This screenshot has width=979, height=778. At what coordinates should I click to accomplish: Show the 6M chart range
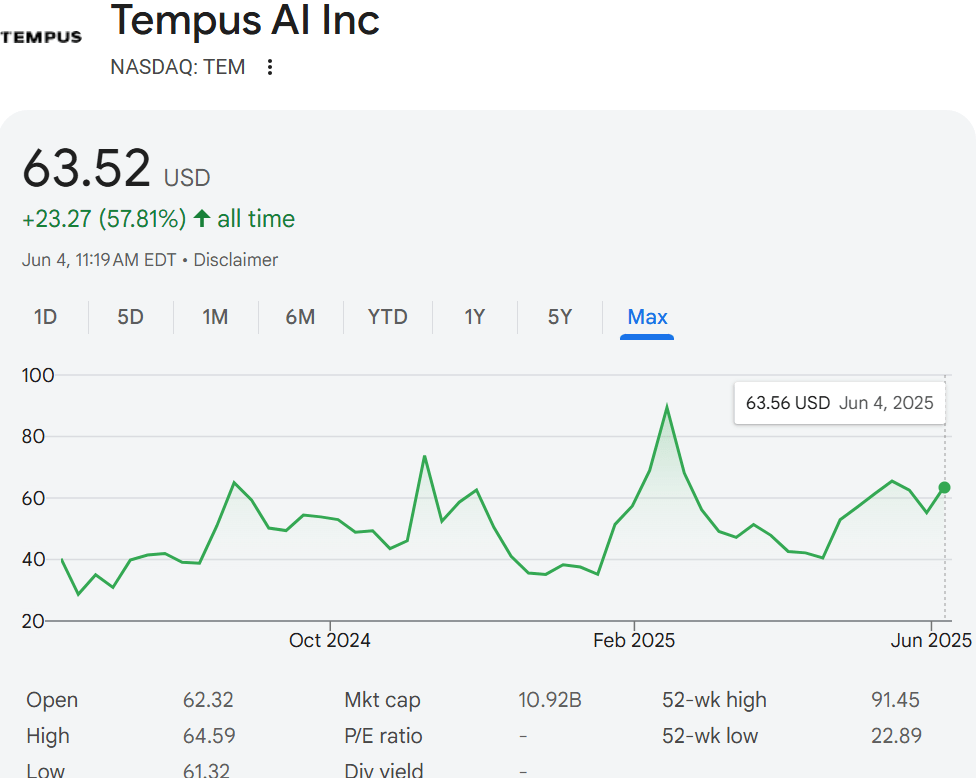pos(300,317)
